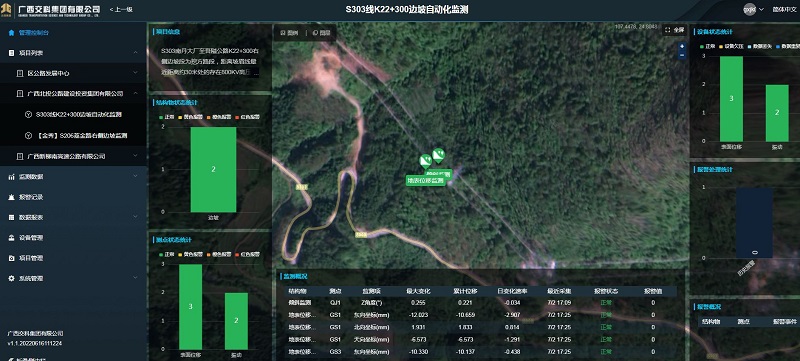Screen dimensions: 800x361
Task: Zoom in map with plus button
Action: coord(682,46)
